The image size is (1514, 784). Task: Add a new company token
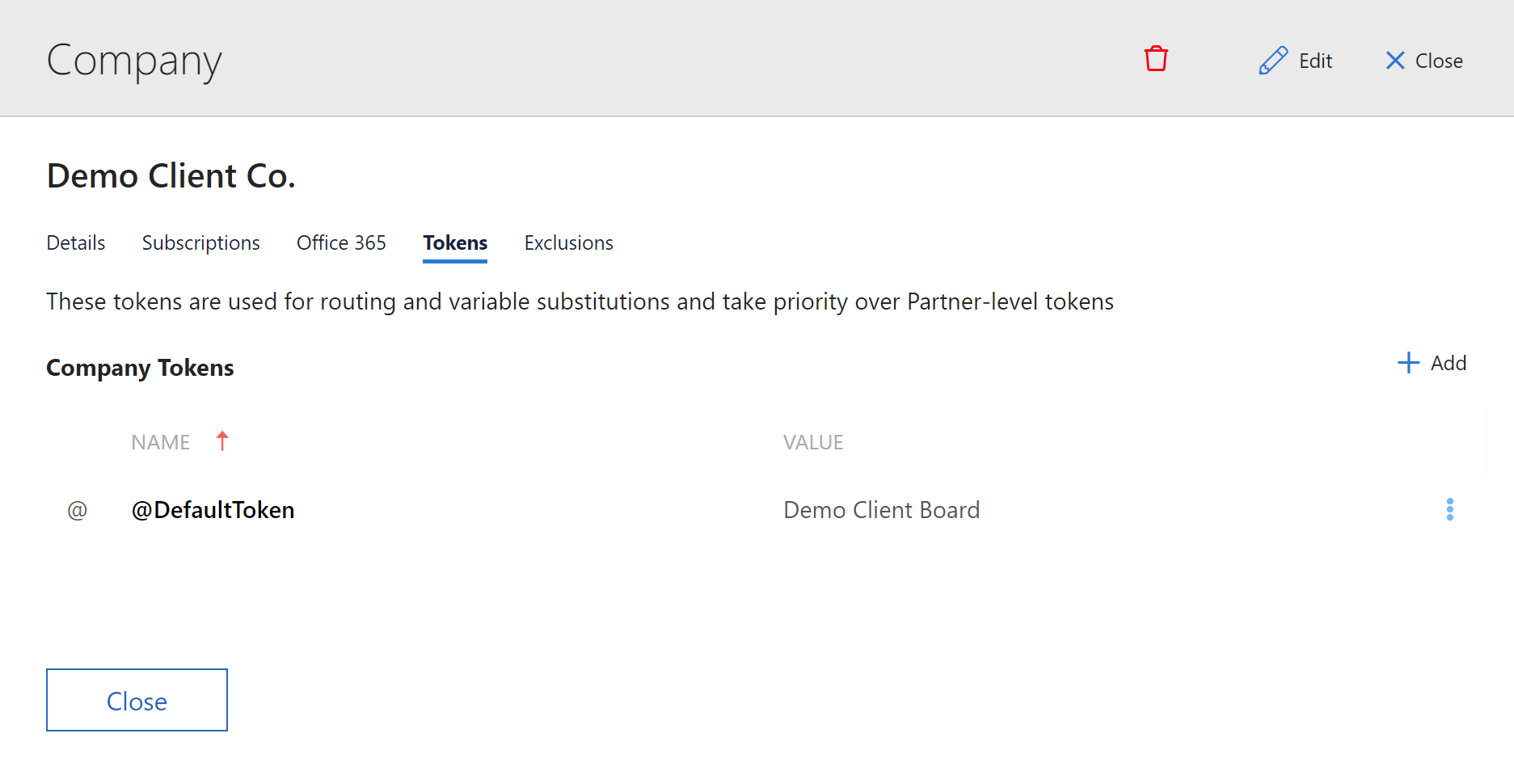tap(1432, 363)
